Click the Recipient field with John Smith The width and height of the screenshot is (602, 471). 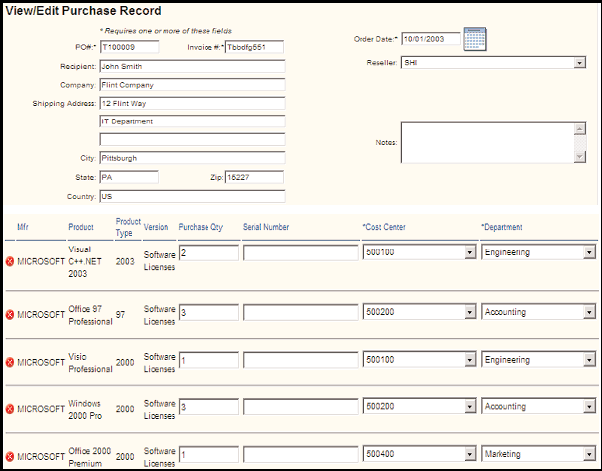pos(192,66)
